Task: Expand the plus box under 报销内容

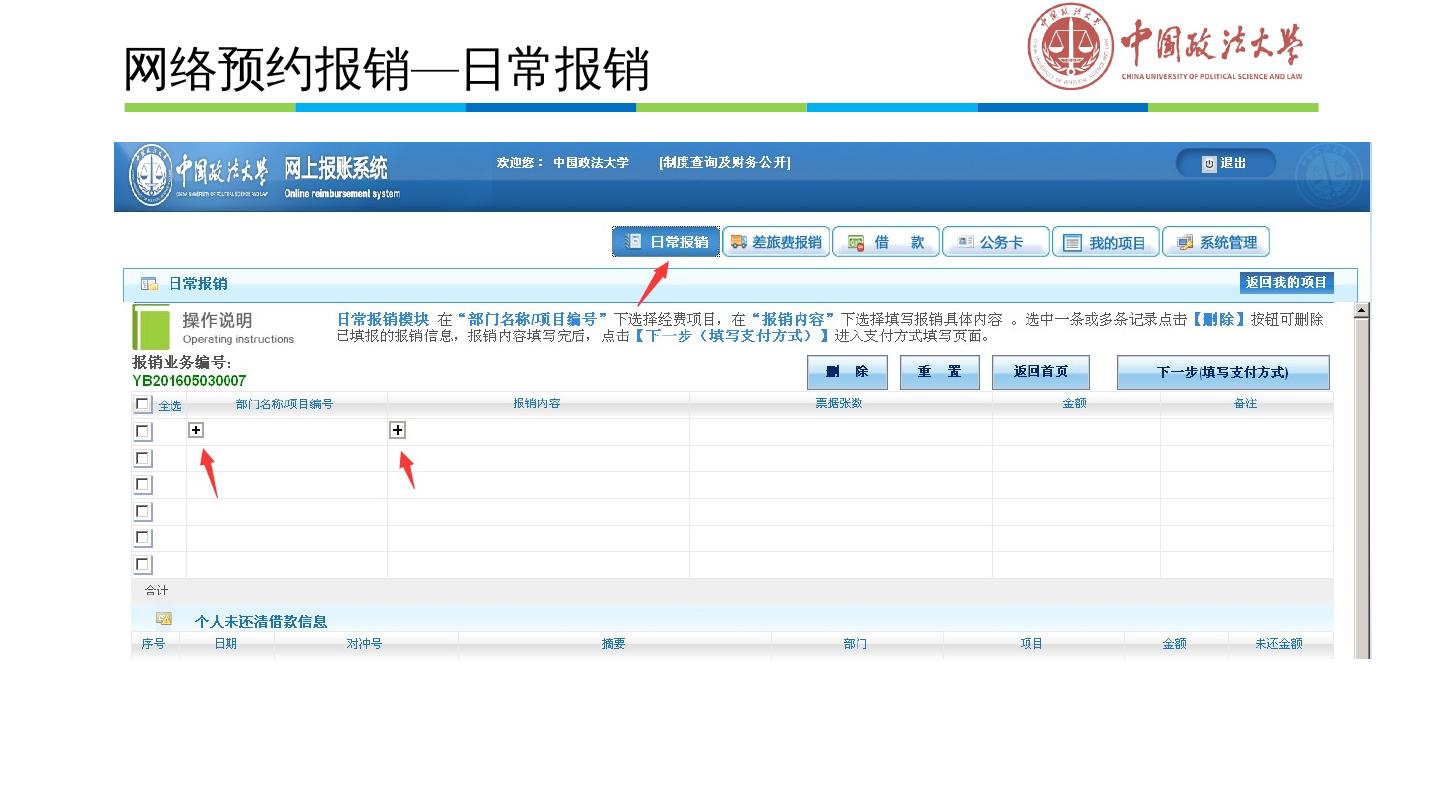Action: pos(397,430)
